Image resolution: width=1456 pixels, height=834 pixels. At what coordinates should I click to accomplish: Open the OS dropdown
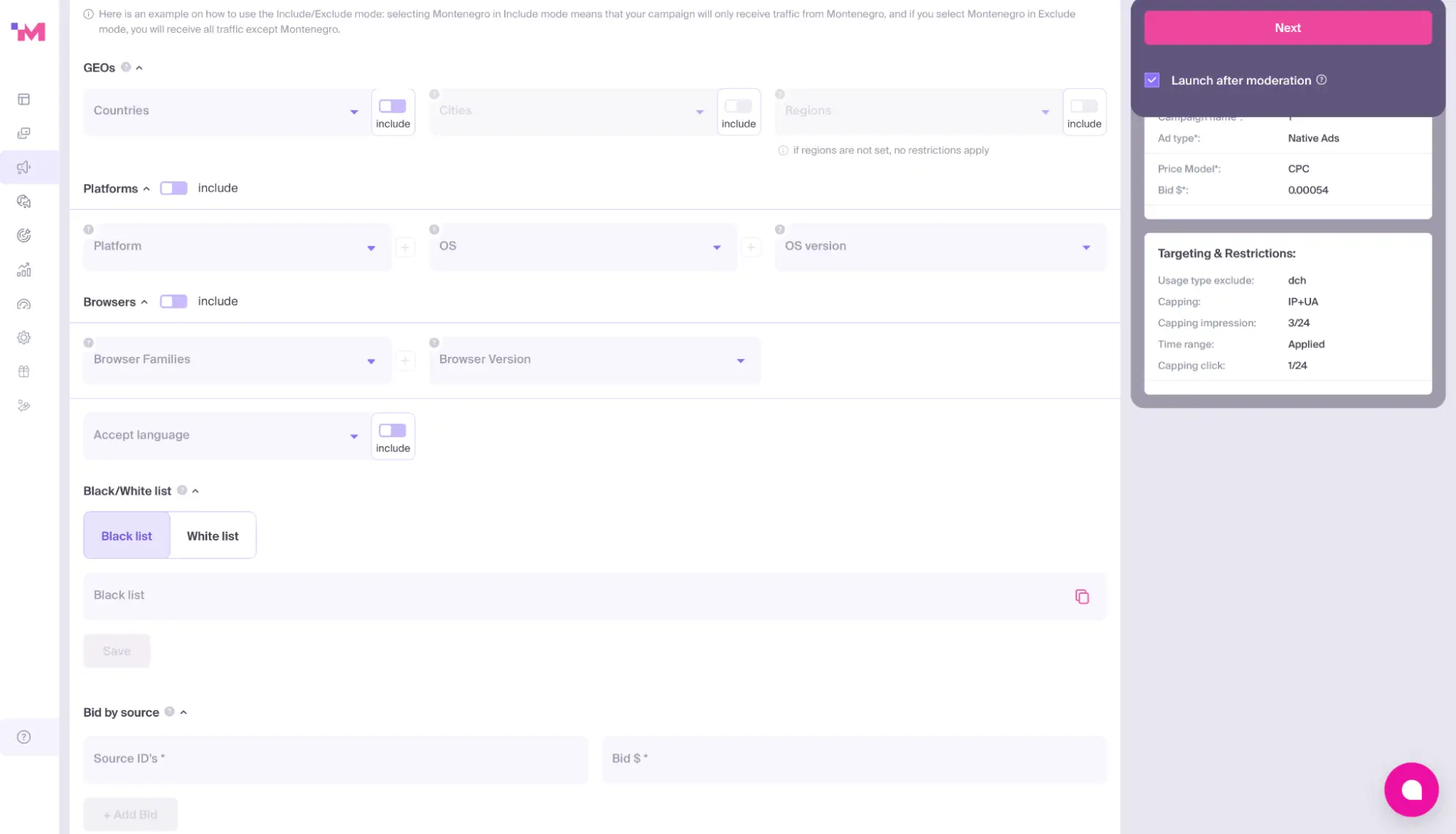(x=583, y=247)
